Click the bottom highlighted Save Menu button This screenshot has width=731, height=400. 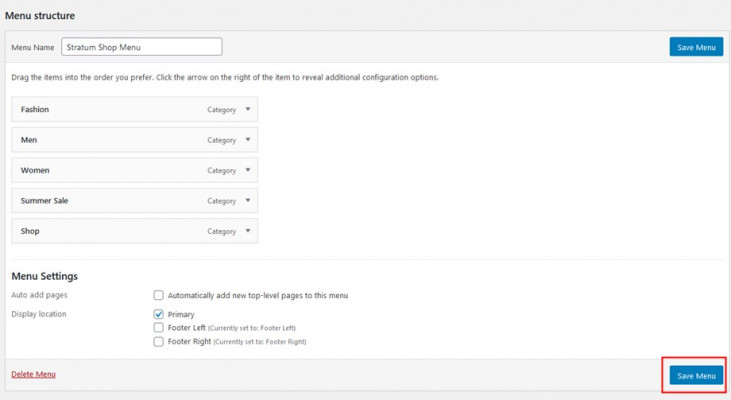point(696,375)
